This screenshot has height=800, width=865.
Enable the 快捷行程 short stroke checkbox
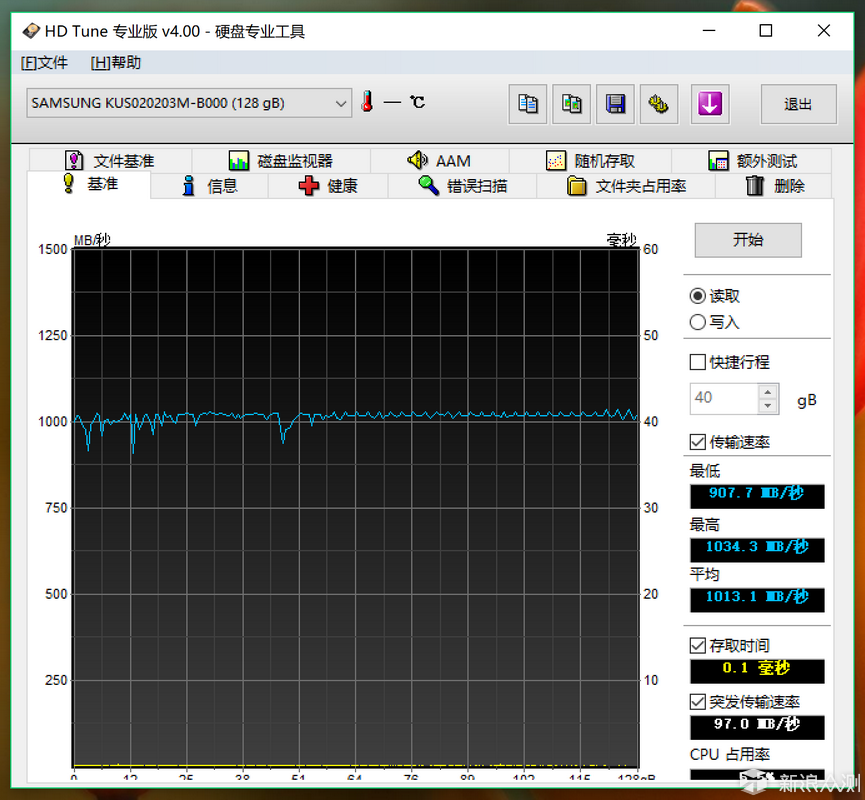point(698,362)
